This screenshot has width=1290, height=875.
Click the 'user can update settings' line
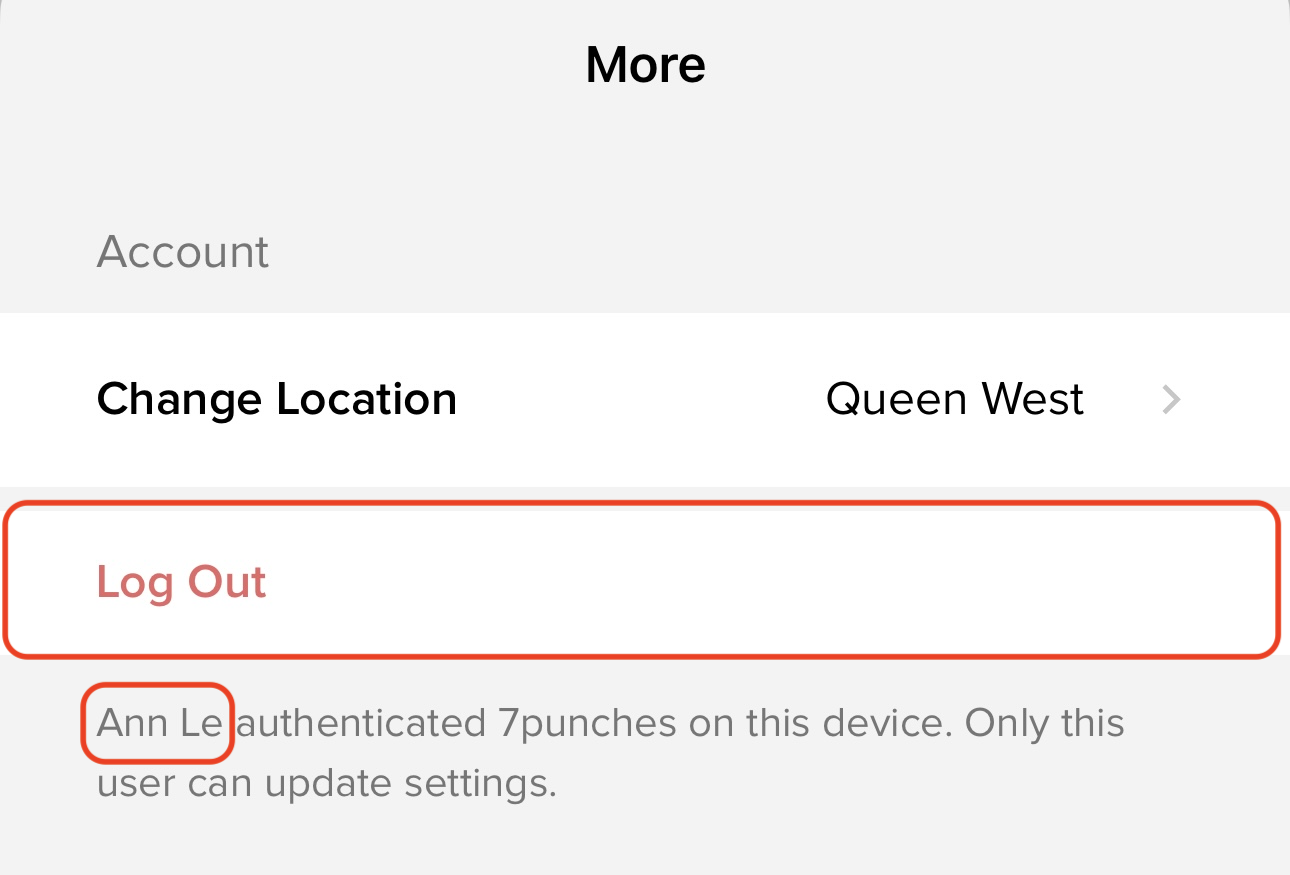click(x=326, y=783)
